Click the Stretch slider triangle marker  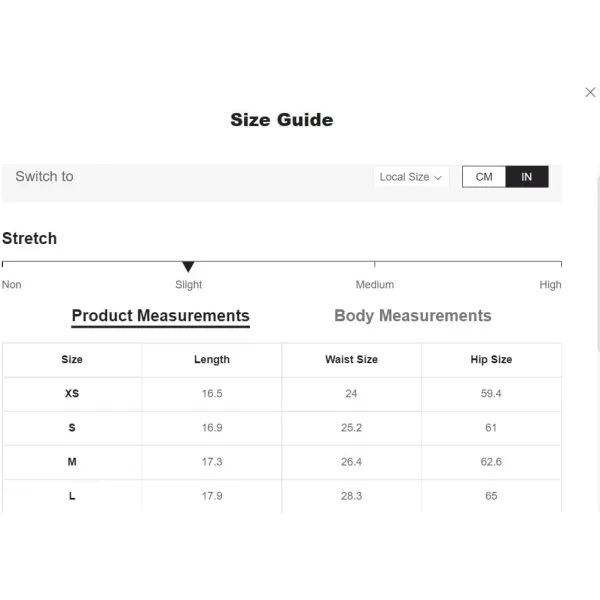pyautogui.click(x=188, y=267)
